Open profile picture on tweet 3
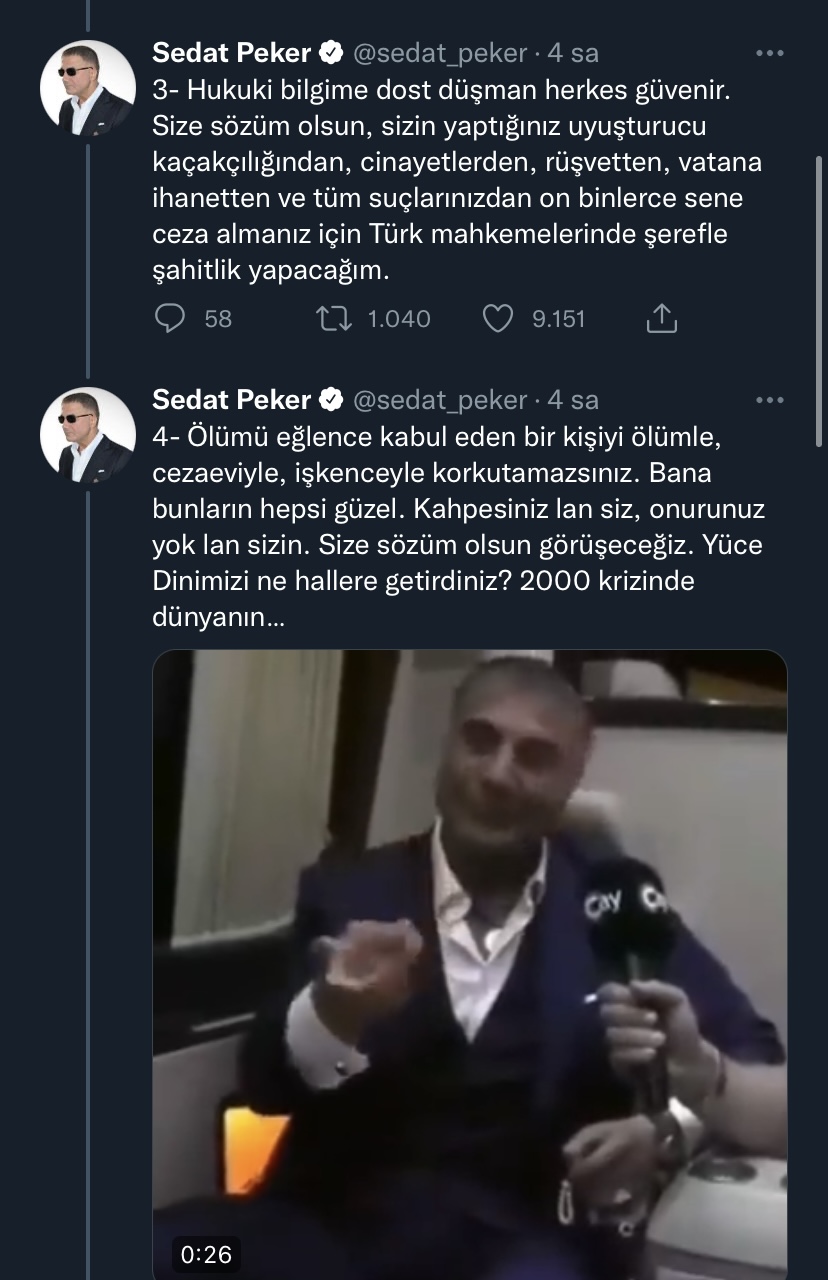The height and width of the screenshot is (1280, 828). 87,88
